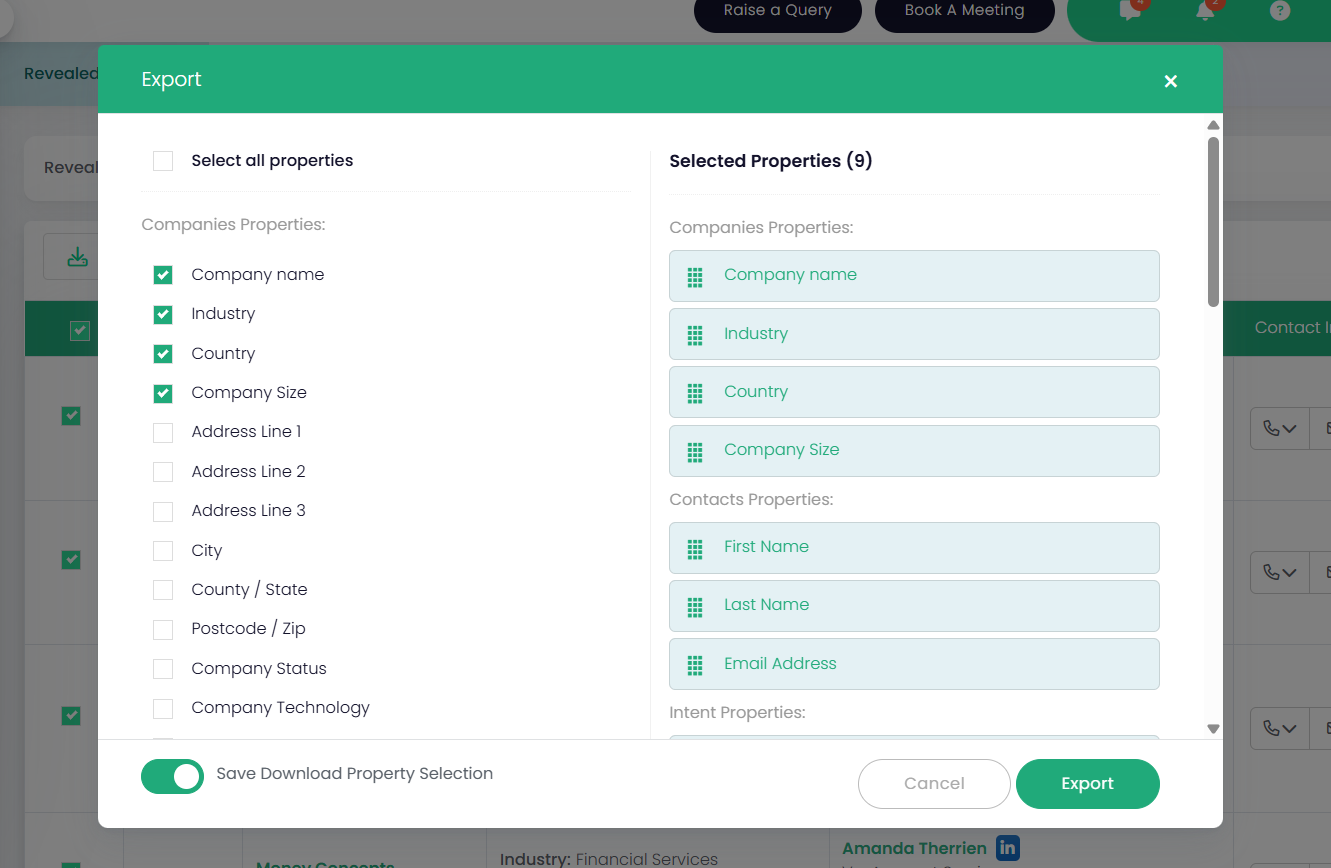Screen dimensions: 1331x868
Task: Click grid handle icon on First Name
Action: tap(695, 548)
